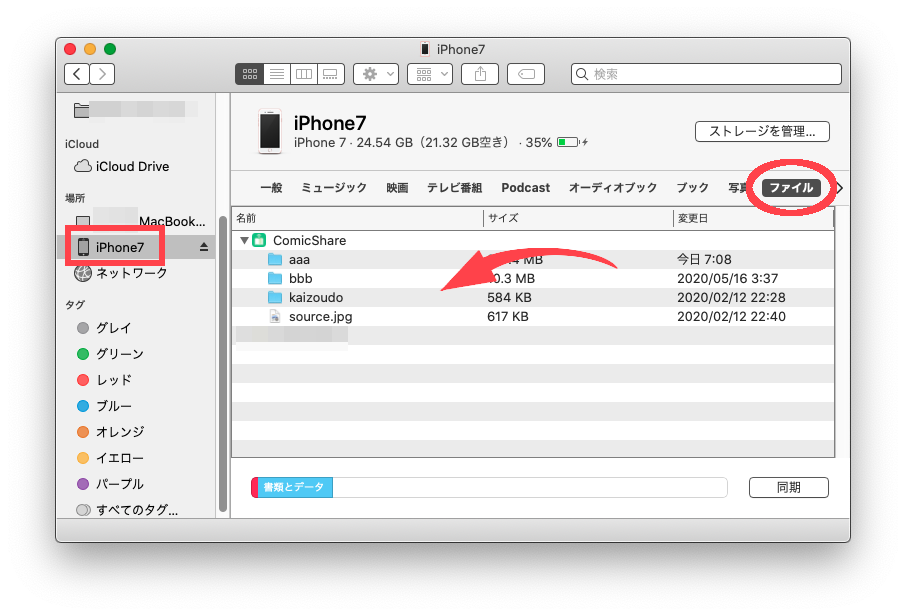Collapse the ComicShare disclosure triangle

244,240
